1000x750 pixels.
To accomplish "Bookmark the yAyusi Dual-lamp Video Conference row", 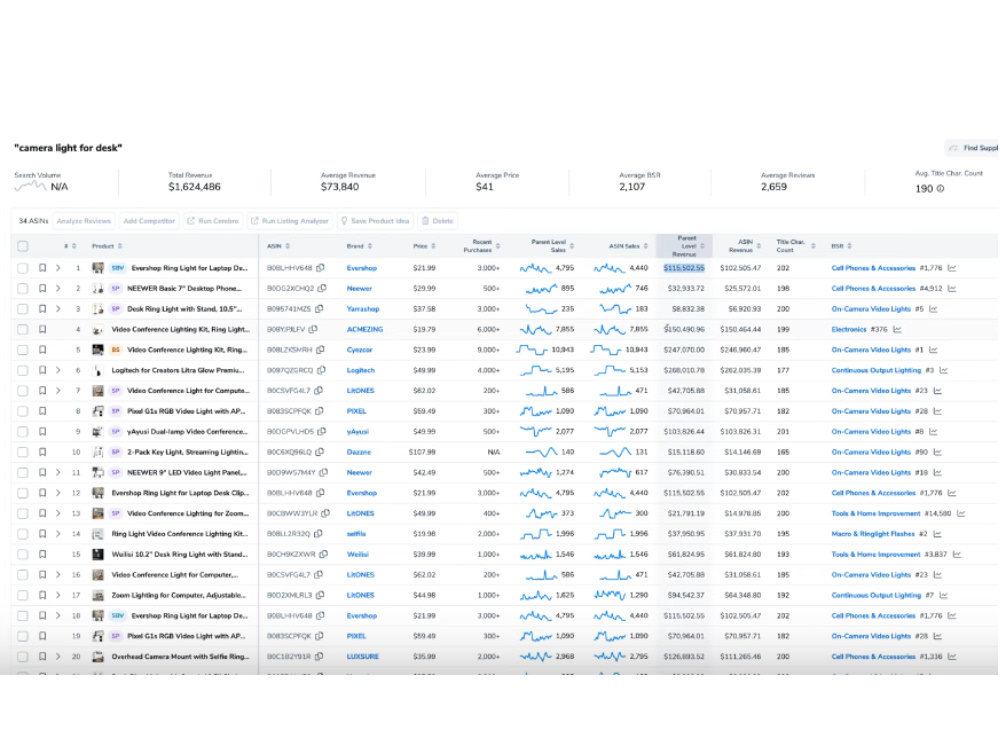I will pos(43,432).
